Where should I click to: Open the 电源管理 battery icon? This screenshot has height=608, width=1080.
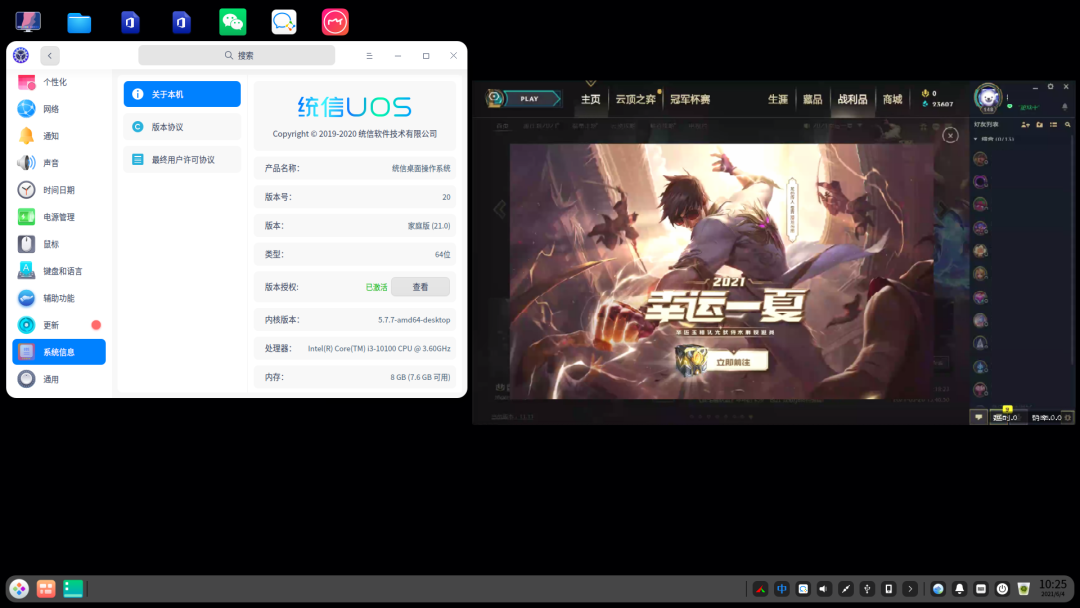click(x=26, y=217)
